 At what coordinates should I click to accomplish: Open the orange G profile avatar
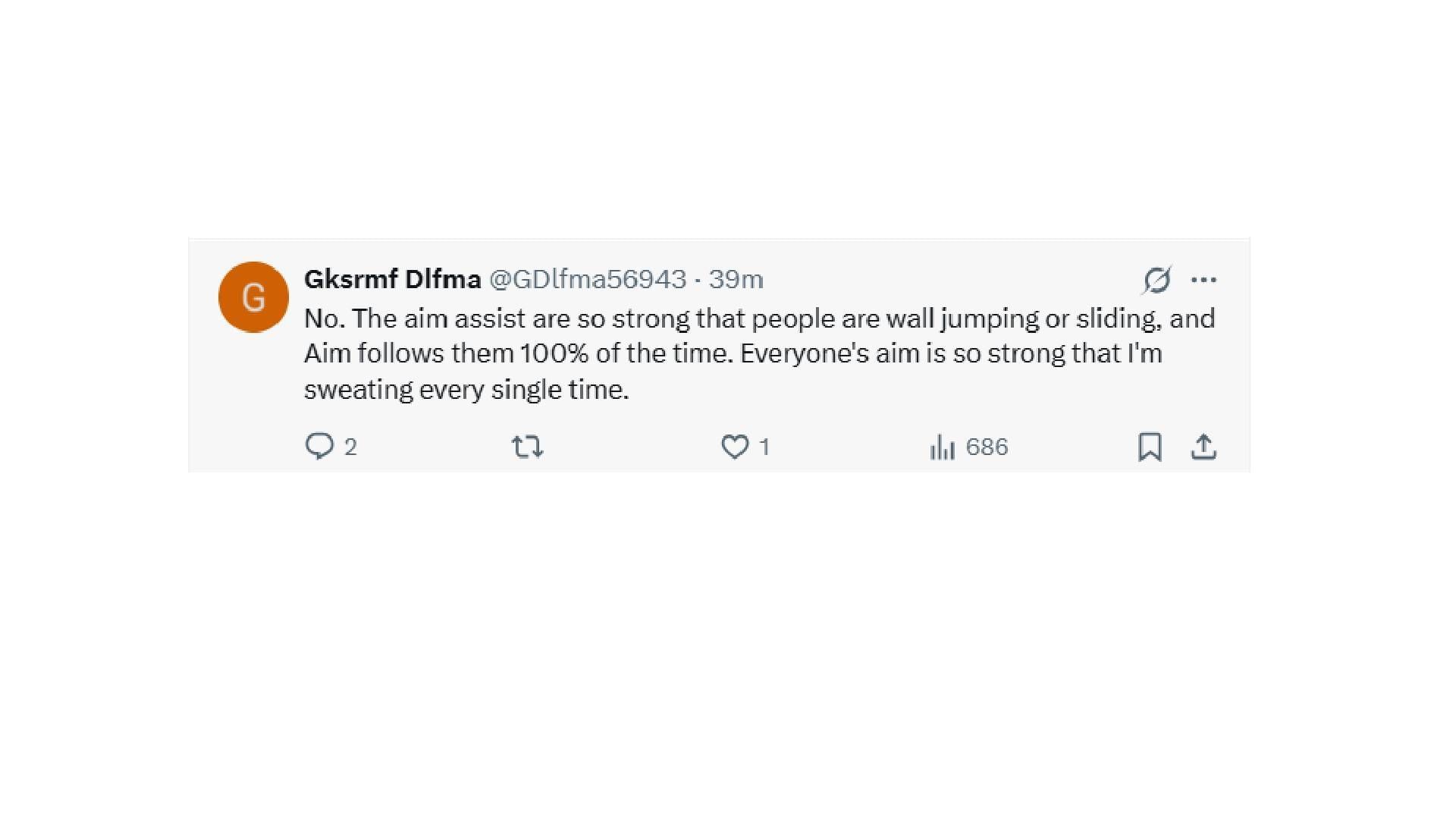click(253, 297)
